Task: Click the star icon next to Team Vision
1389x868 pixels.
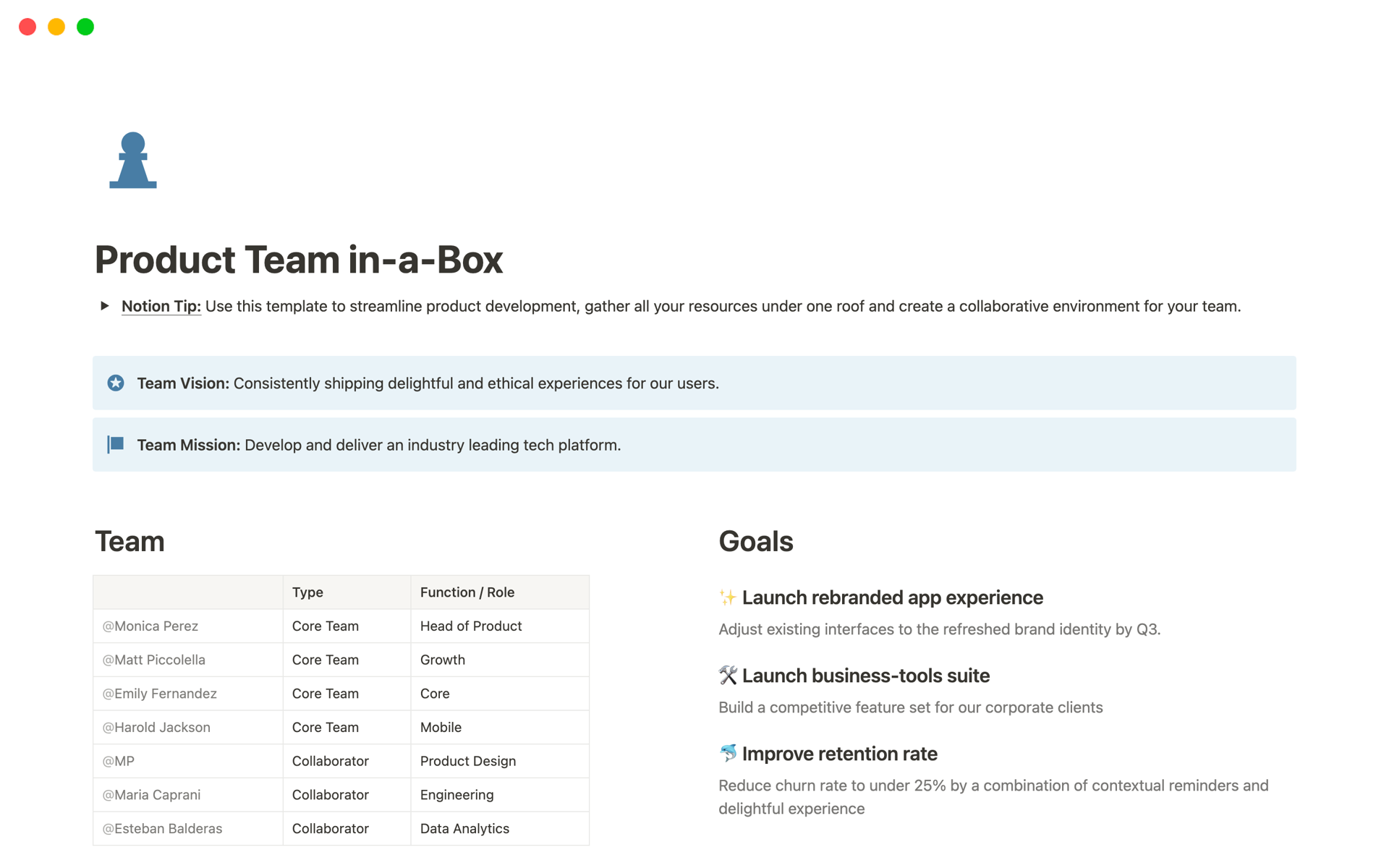Action: pyautogui.click(x=117, y=383)
